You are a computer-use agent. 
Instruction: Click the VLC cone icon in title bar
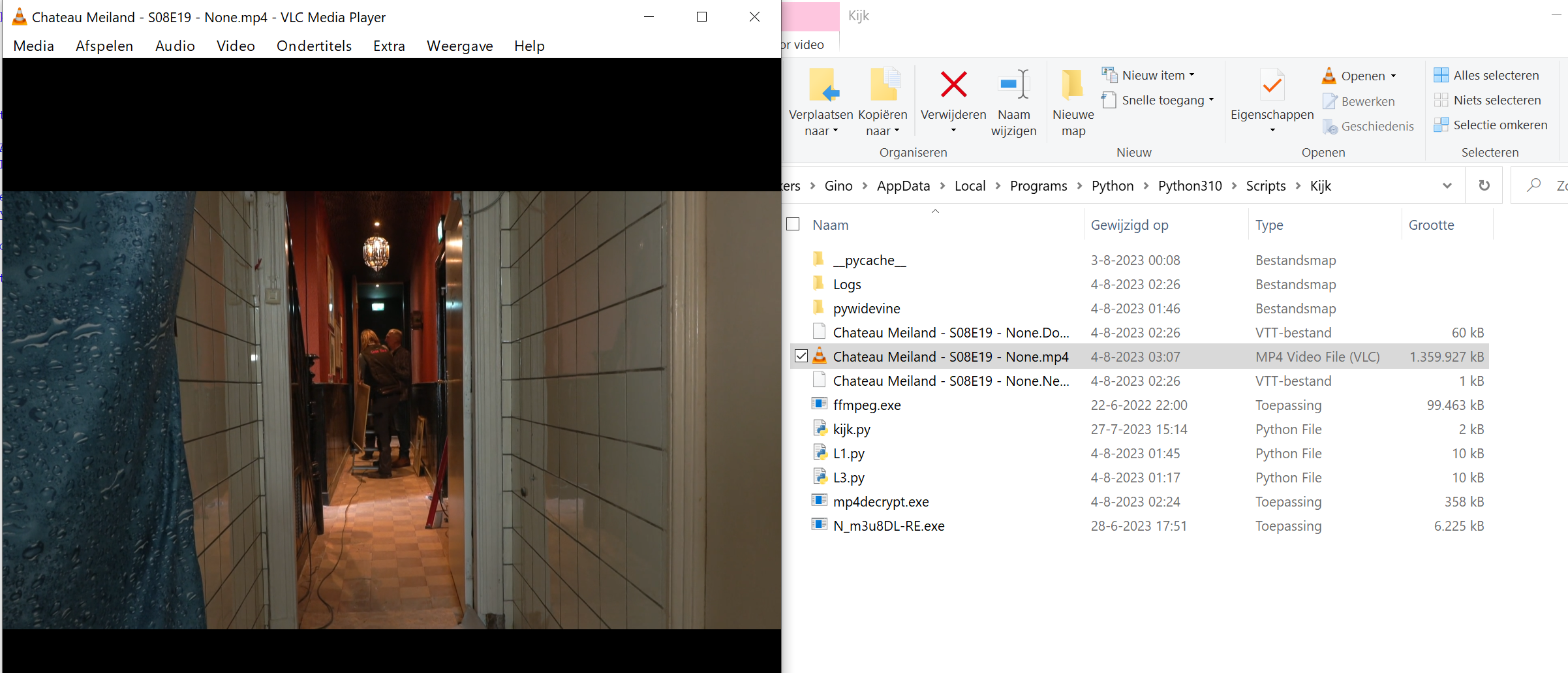point(20,17)
